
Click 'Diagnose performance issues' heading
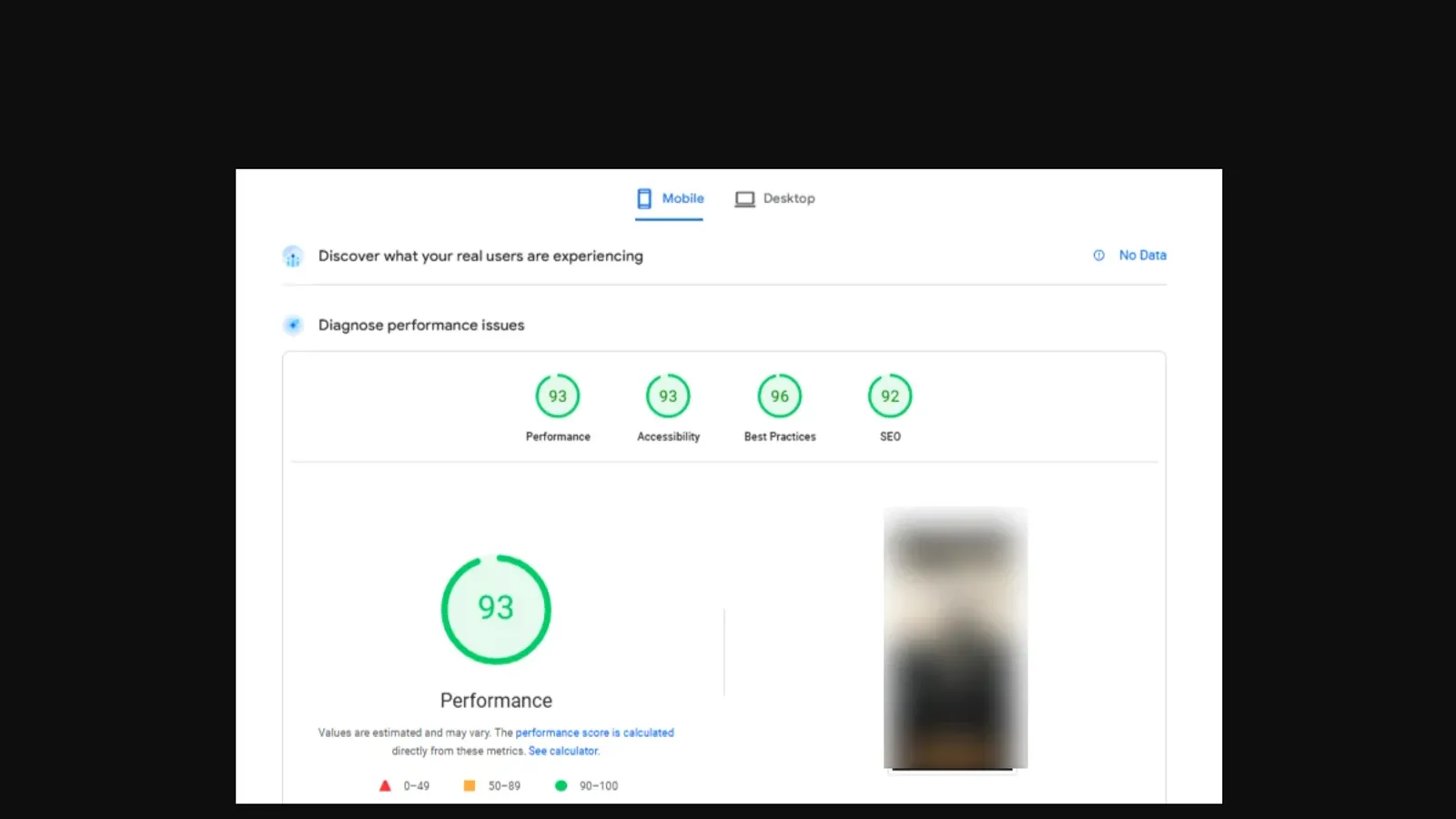[x=421, y=325]
